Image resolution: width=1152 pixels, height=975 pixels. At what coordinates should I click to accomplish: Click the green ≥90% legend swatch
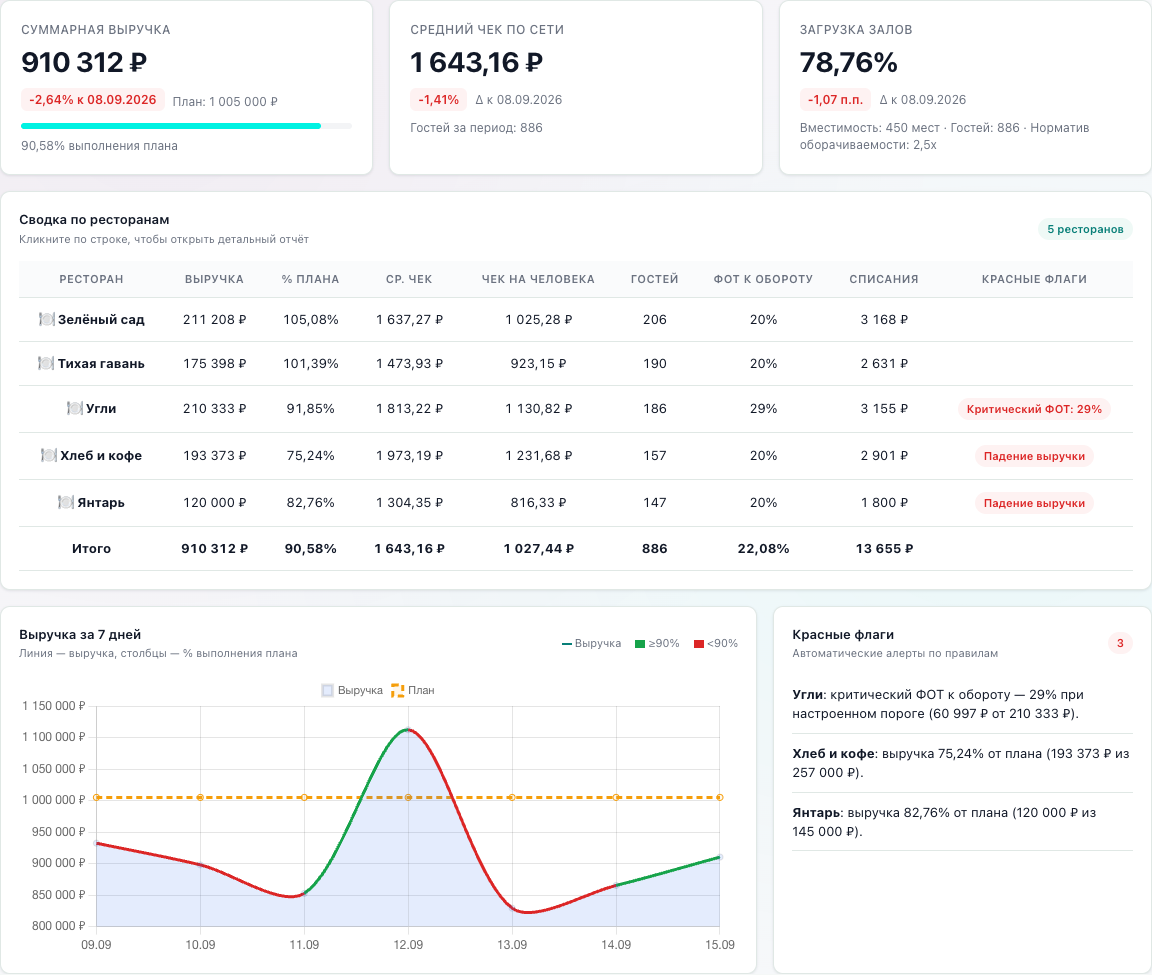[640, 644]
